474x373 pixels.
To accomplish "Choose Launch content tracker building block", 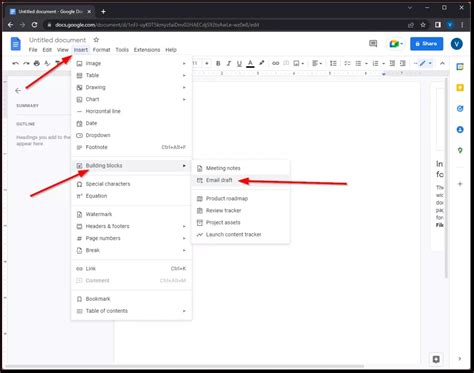I will pyautogui.click(x=241, y=235).
